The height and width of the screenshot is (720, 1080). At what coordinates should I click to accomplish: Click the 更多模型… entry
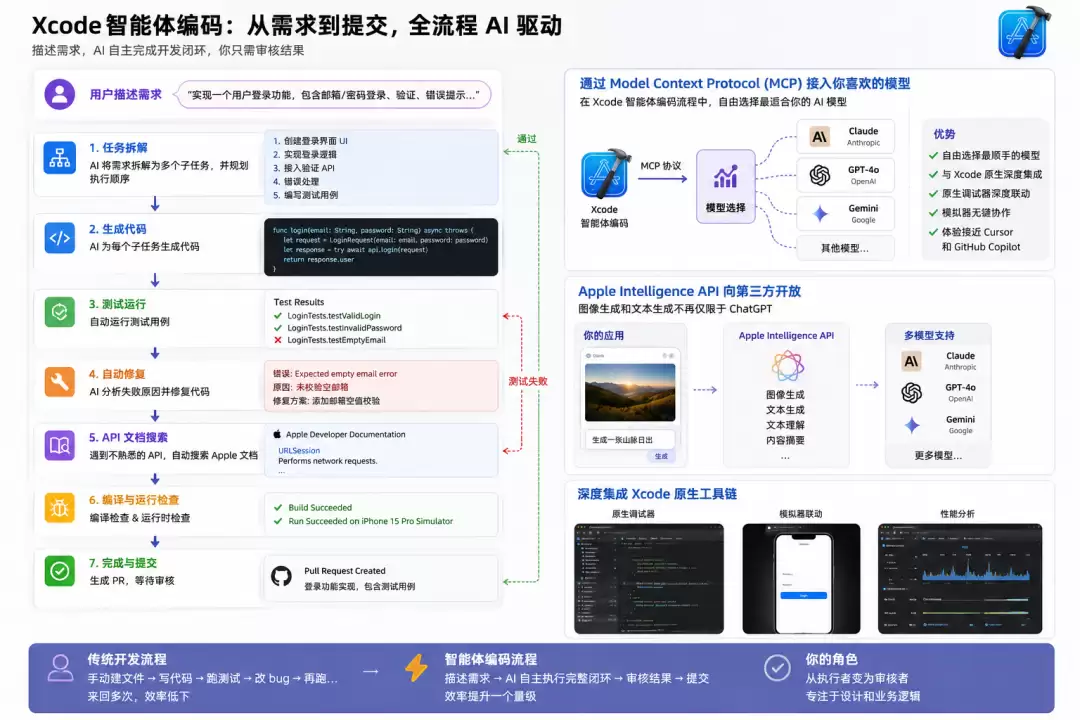(x=938, y=455)
